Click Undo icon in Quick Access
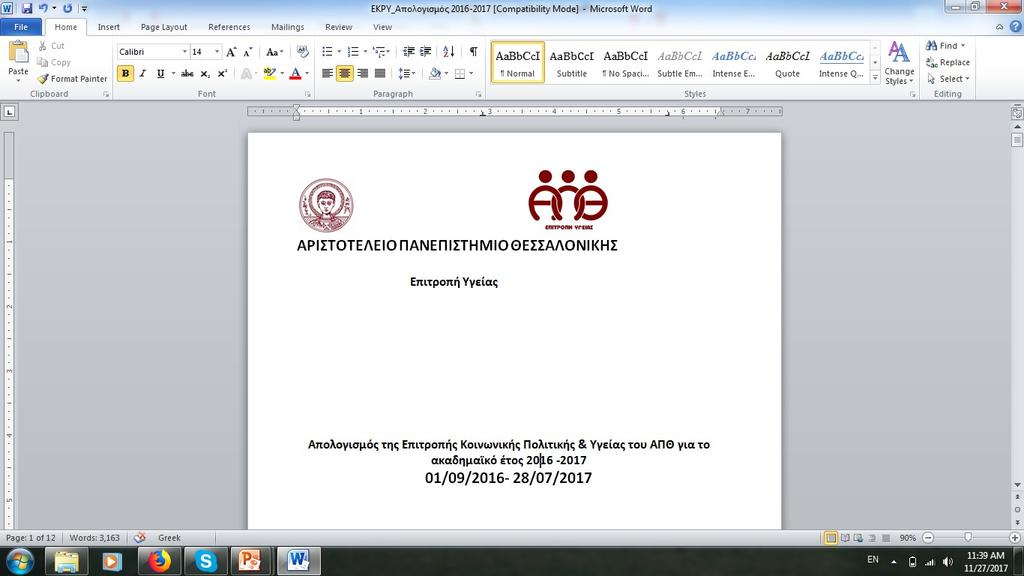Image resolution: width=1024 pixels, height=576 pixels. tap(43, 8)
